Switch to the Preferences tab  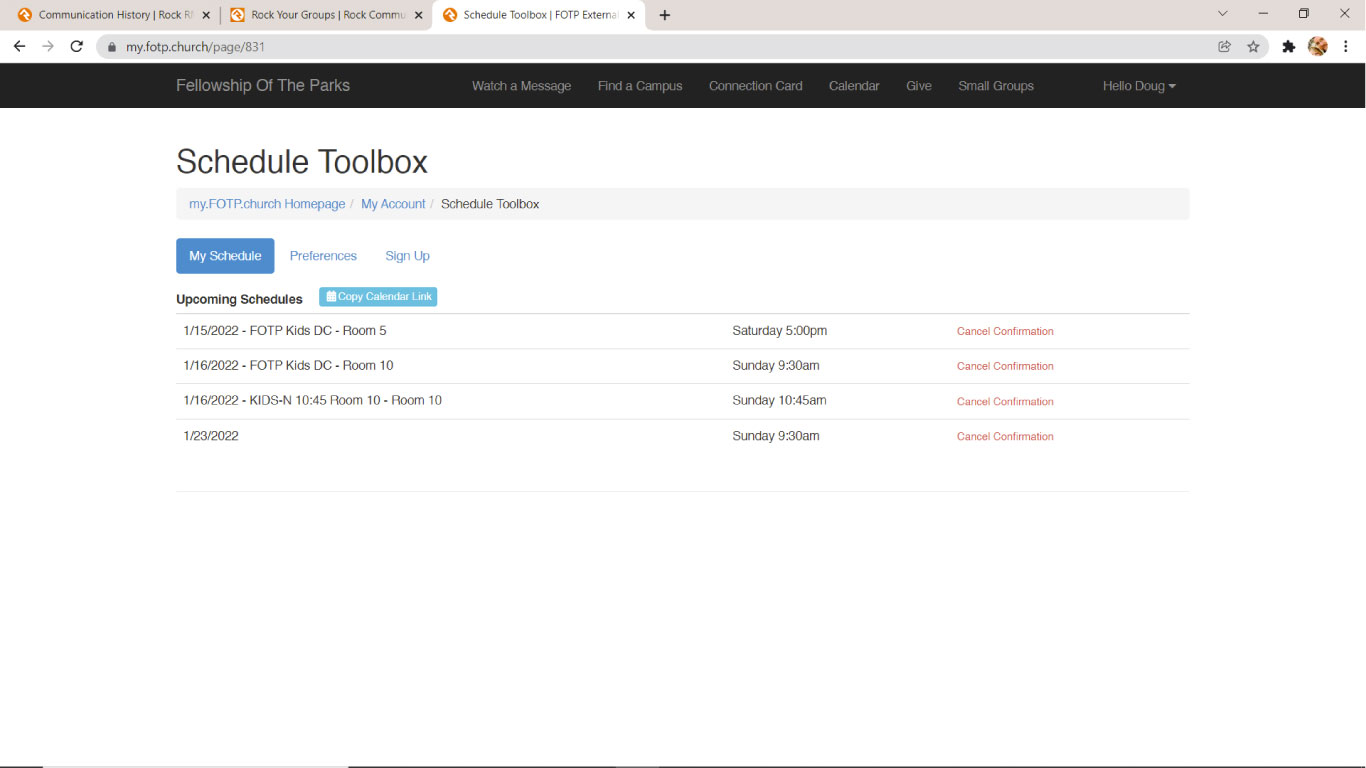click(323, 256)
